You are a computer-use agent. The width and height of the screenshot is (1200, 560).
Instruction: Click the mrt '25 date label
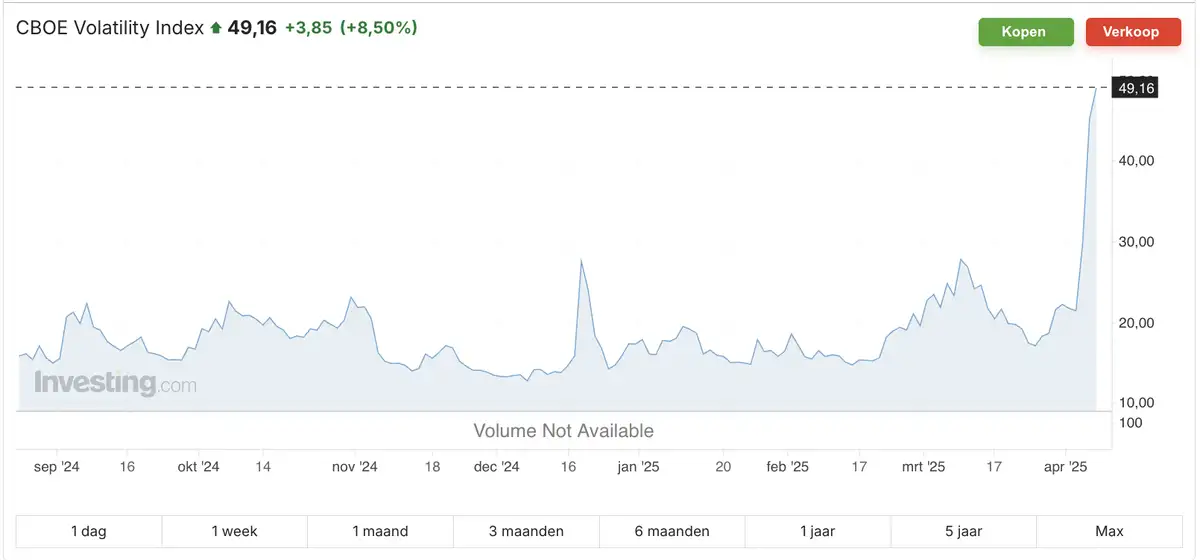click(x=923, y=467)
